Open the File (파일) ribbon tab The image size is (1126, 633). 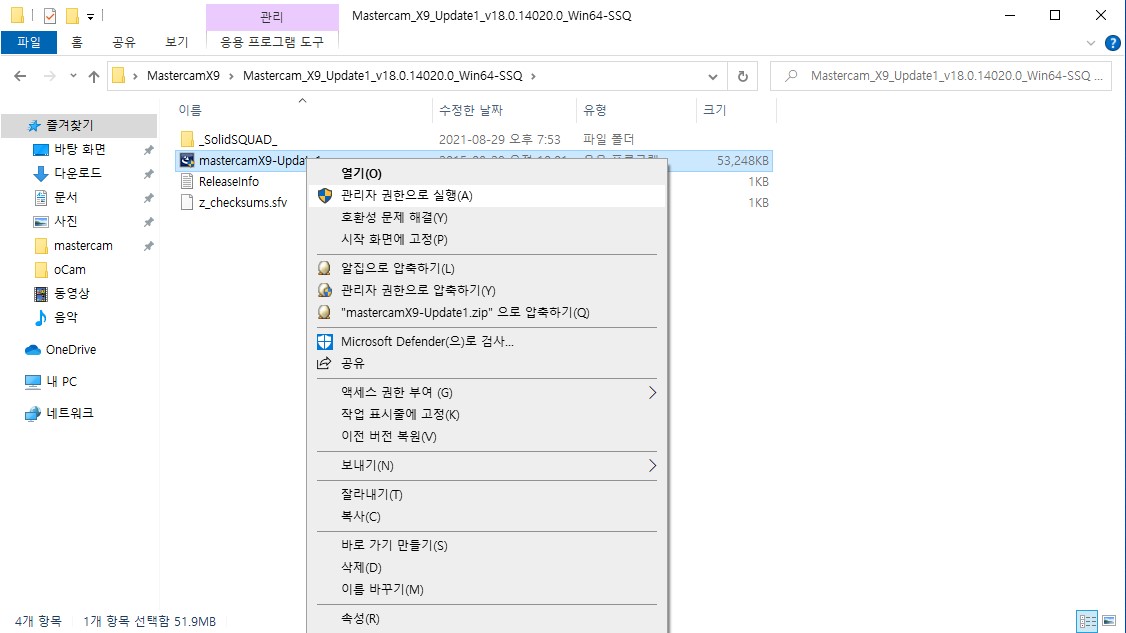coord(29,42)
